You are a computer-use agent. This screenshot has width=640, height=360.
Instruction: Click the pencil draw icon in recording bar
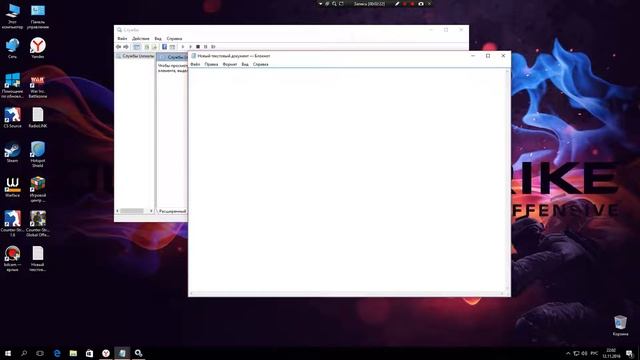[x=397, y=4]
